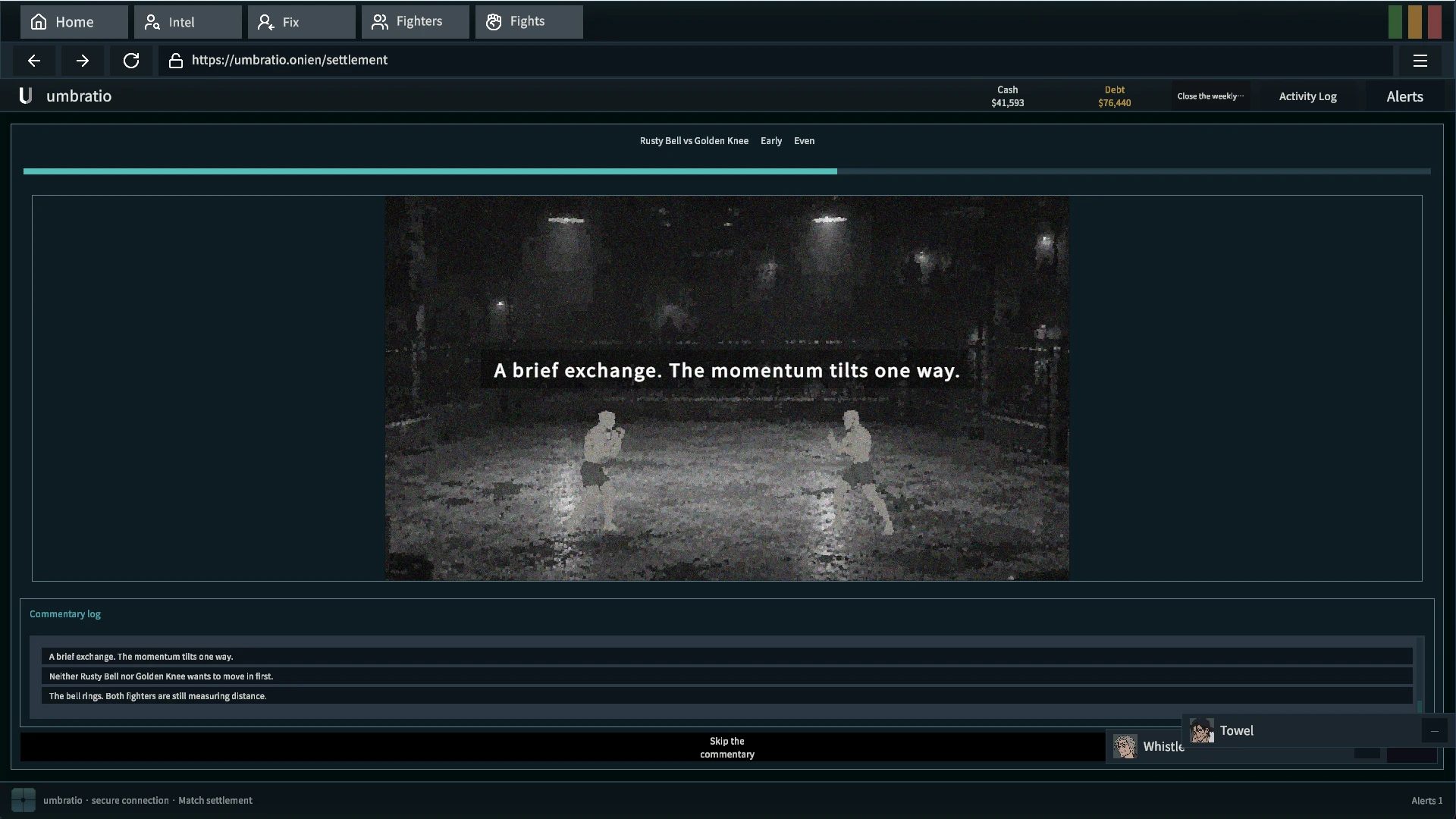Viewport: 1456px width, 819px height.
Task: Go forward with the right arrow
Action: (83, 61)
